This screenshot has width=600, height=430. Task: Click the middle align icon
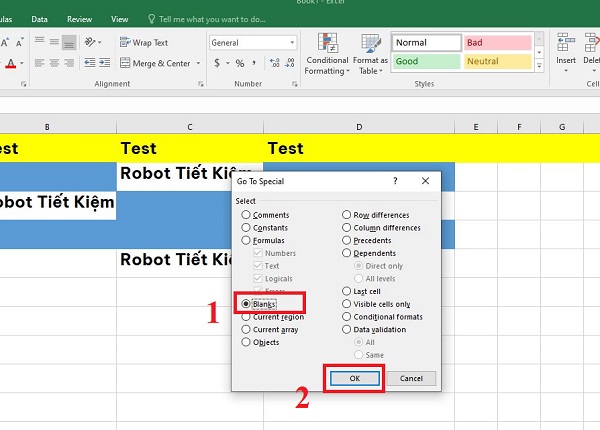(54, 42)
